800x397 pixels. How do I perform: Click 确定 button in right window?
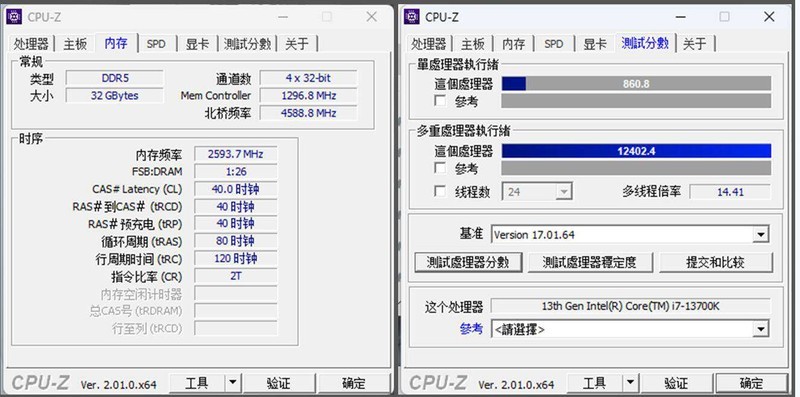752,383
